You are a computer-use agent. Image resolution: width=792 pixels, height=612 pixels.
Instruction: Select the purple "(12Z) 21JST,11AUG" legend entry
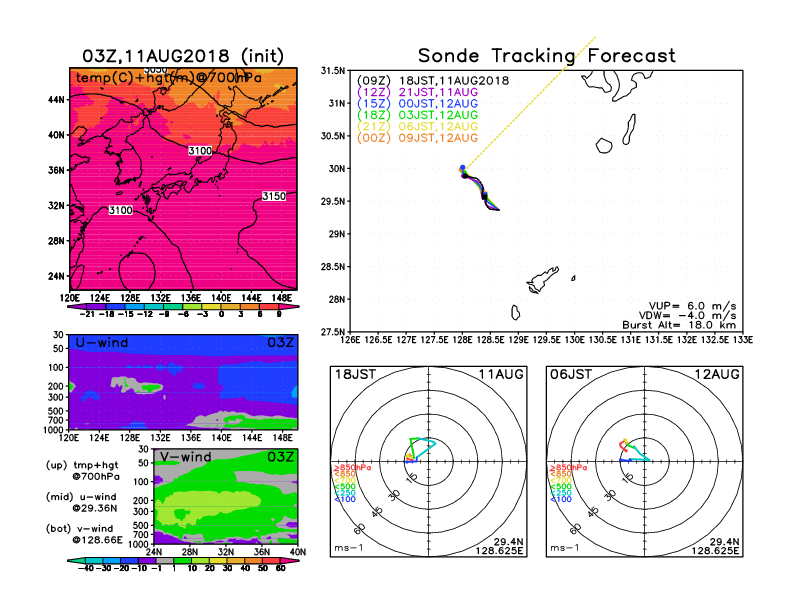pos(417,92)
